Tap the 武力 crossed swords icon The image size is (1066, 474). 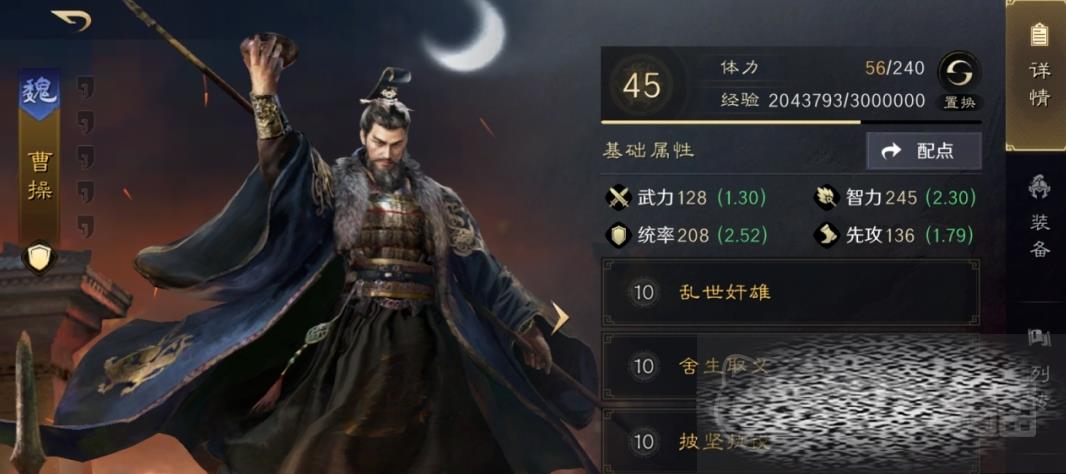coord(619,198)
